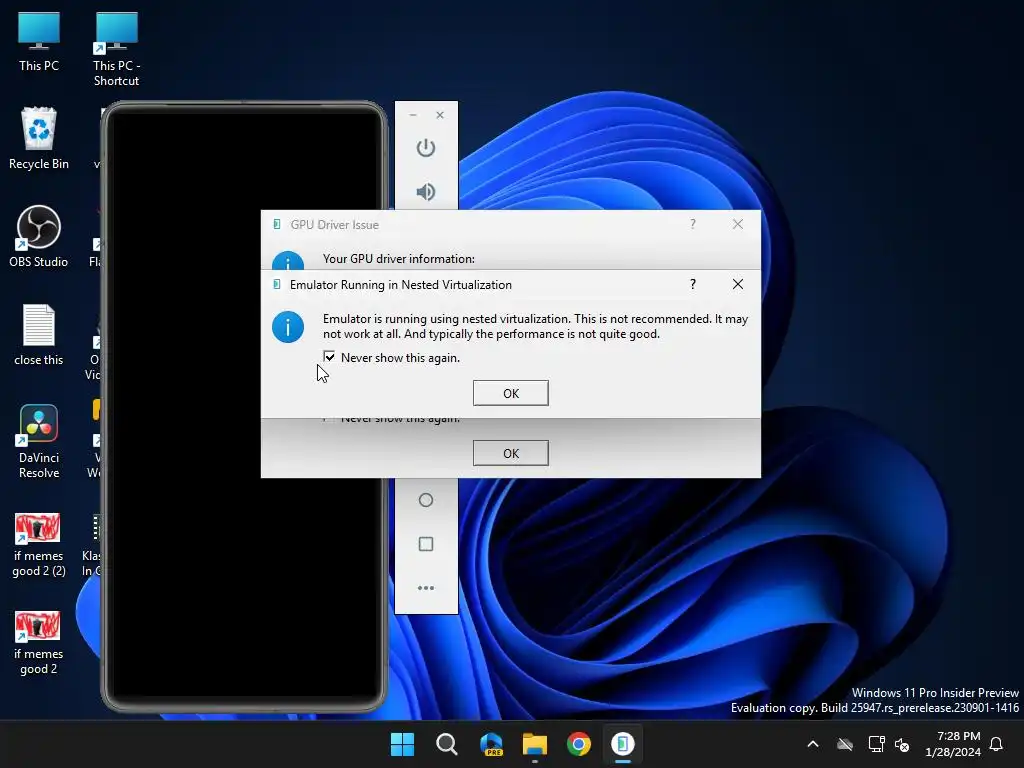Expand hidden system tray icons chevron
This screenshot has width=1024, height=768.
pos(813,744)
